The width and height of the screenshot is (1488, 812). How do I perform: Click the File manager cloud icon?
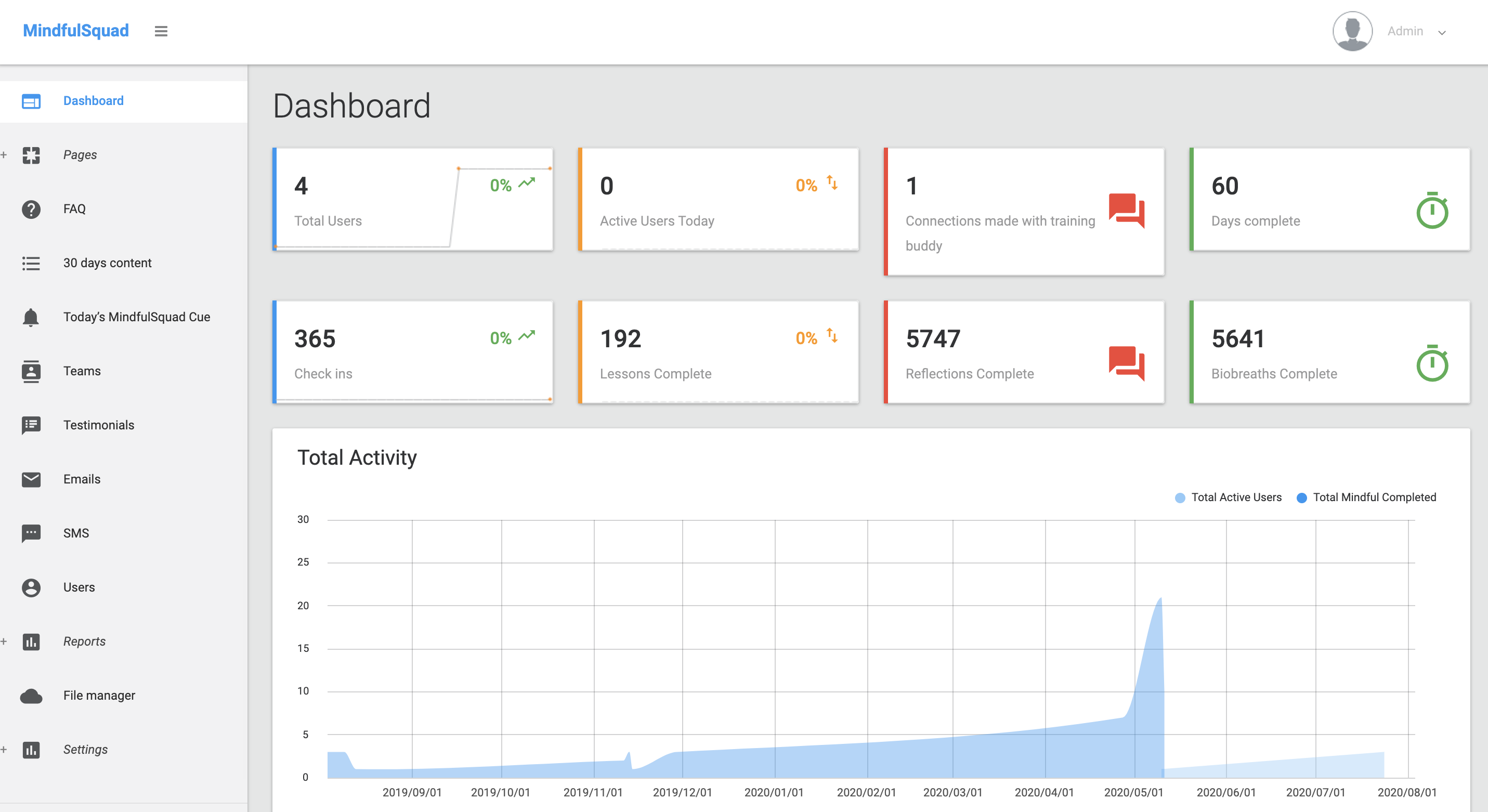pyautogui.click(x=31, y=696)
